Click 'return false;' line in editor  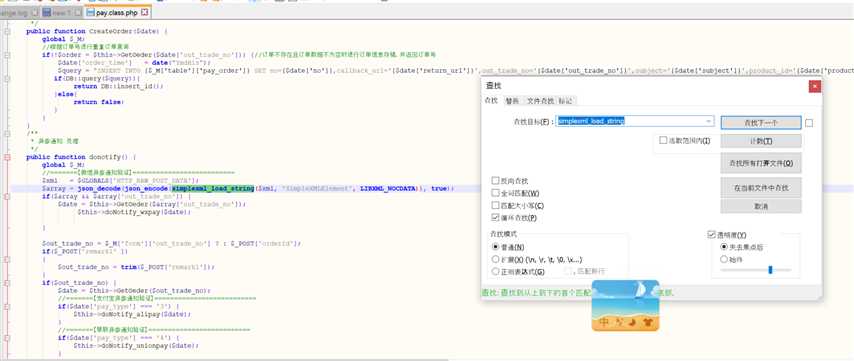(x=99, y=102)
